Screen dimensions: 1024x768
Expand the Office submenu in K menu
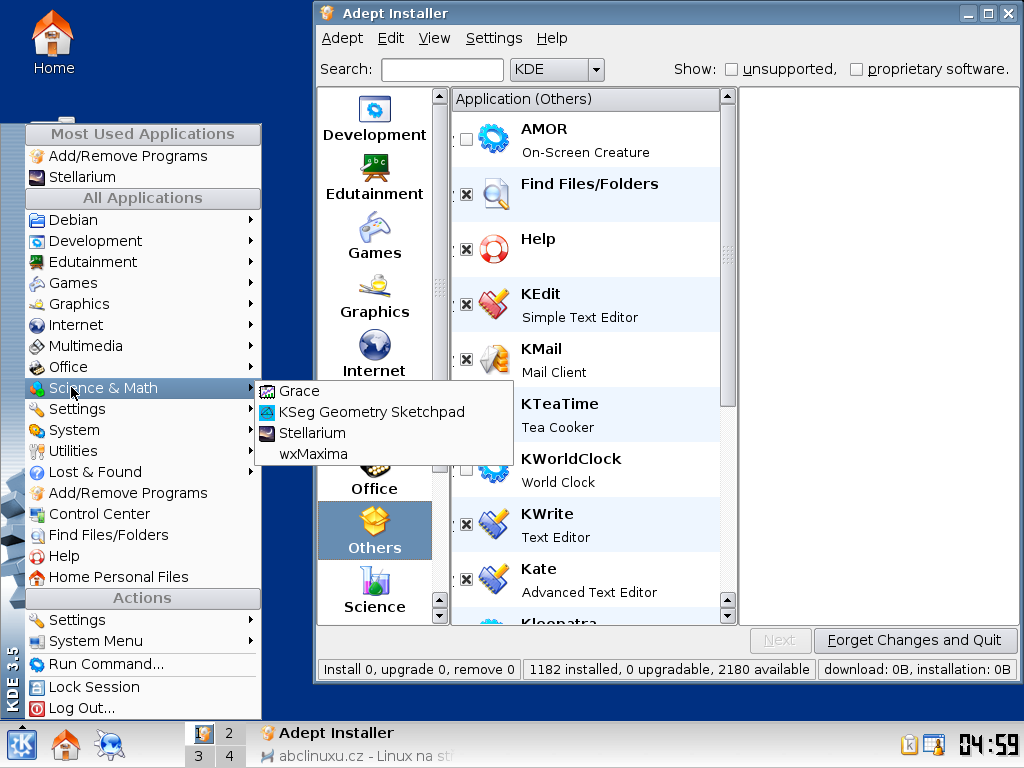point(143,366)
